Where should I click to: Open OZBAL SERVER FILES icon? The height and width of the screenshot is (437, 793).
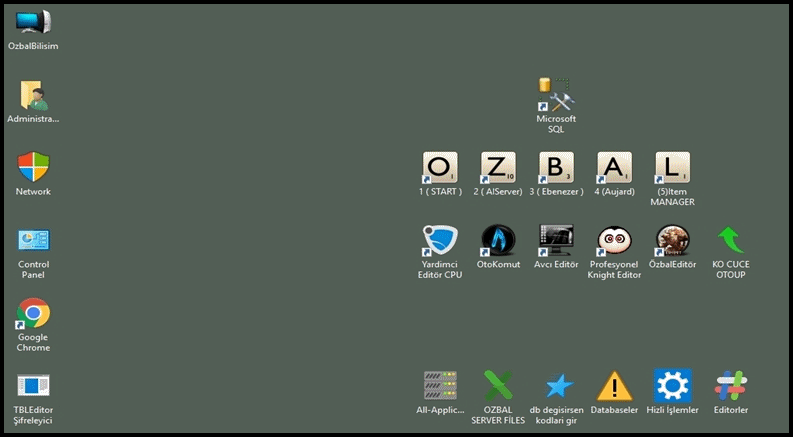point(498,386)
